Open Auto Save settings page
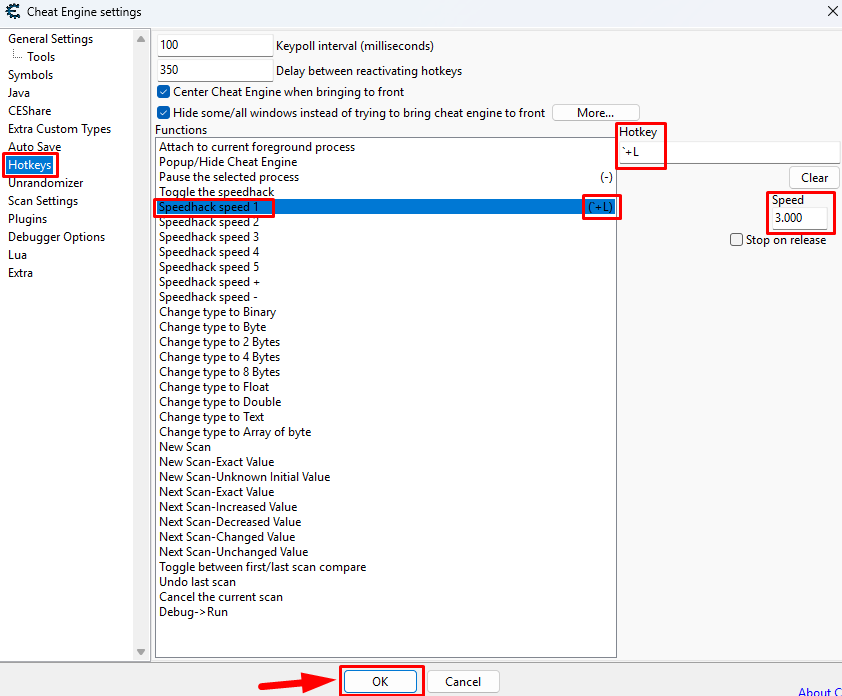Screen dimensions: 842x696 tap(34, 147)
